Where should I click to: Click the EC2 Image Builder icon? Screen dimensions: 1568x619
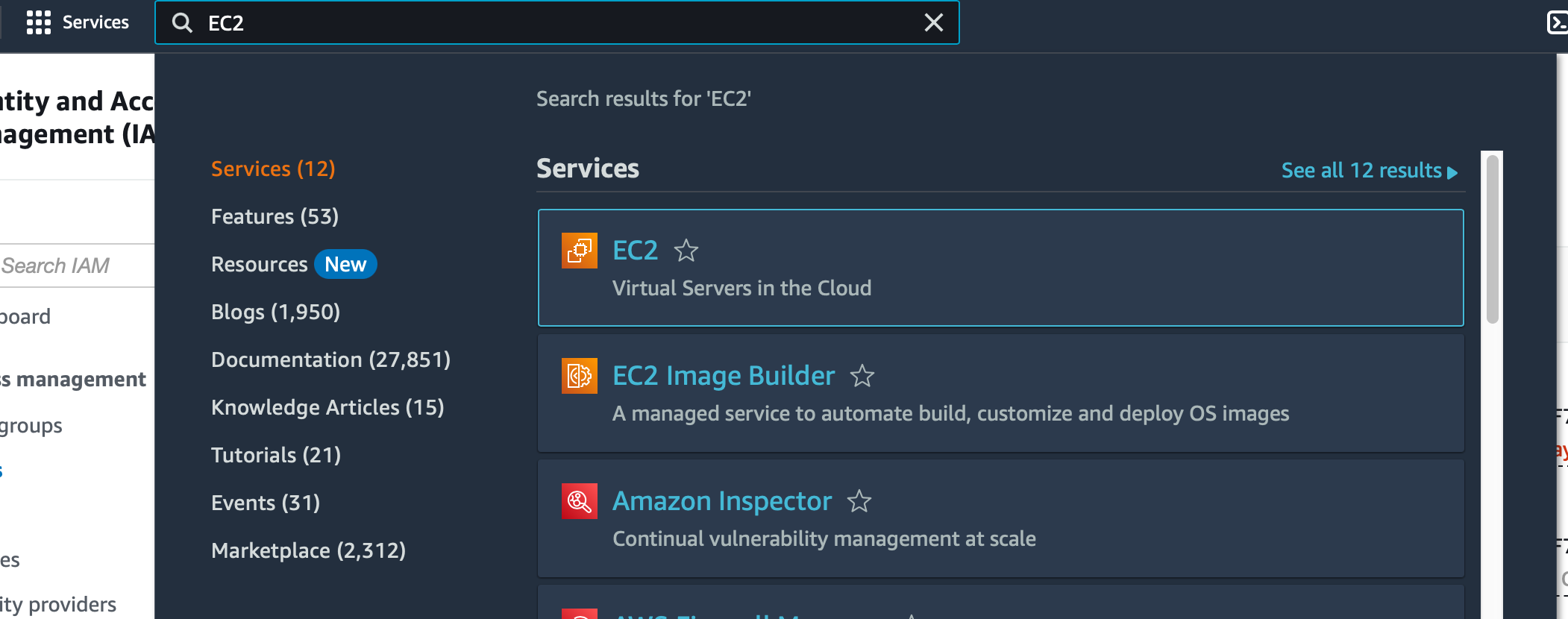tap(580, 376)
